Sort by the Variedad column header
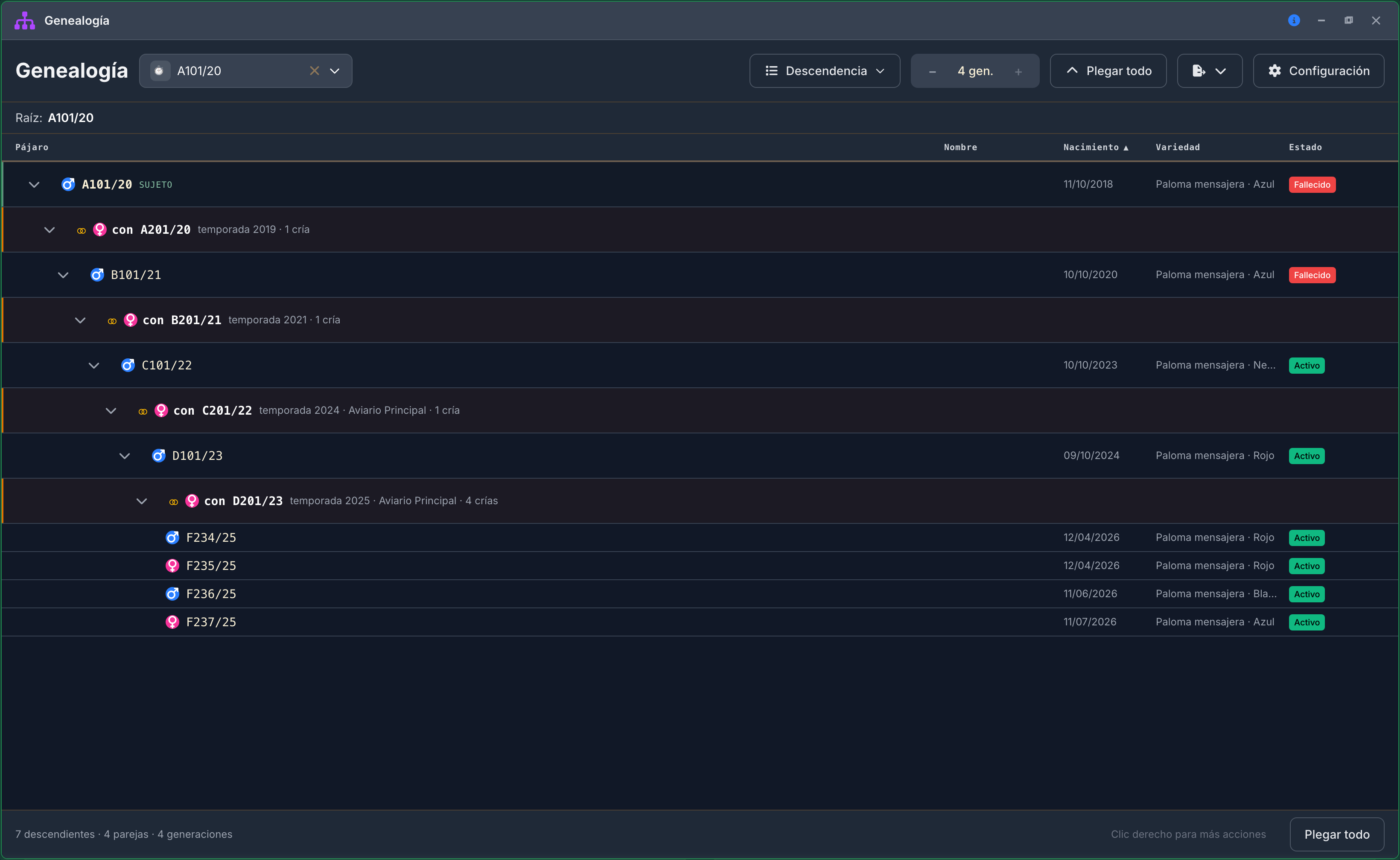1400x860 pixels. 1178,147
